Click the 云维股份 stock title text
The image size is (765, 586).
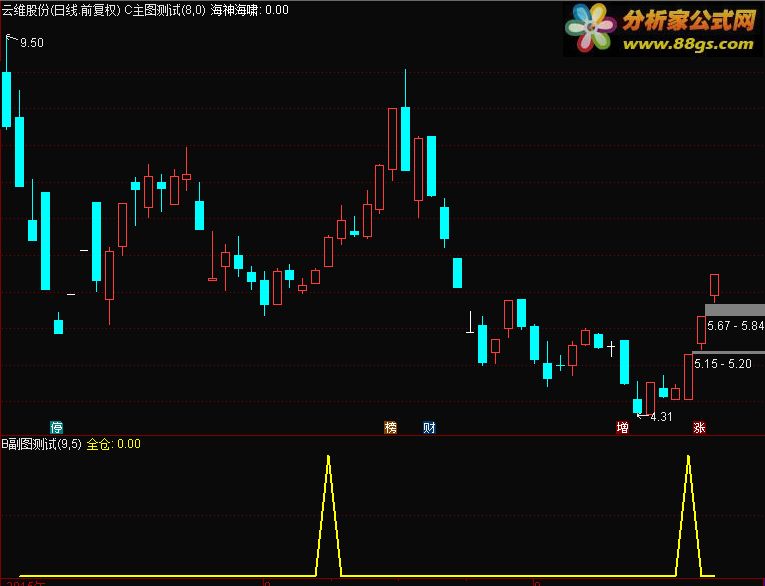25,10
